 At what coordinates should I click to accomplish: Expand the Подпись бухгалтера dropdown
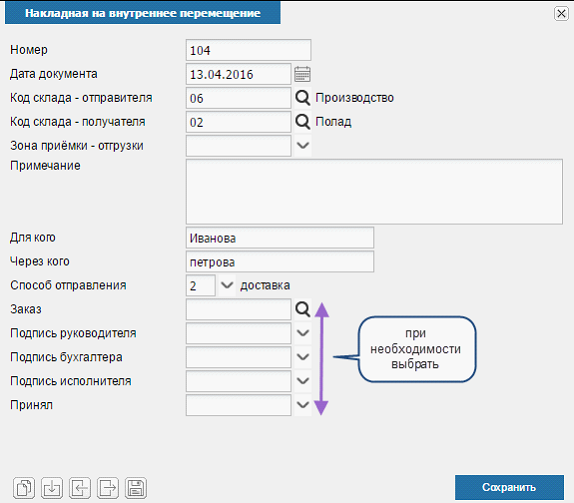(x=303, y=357)
